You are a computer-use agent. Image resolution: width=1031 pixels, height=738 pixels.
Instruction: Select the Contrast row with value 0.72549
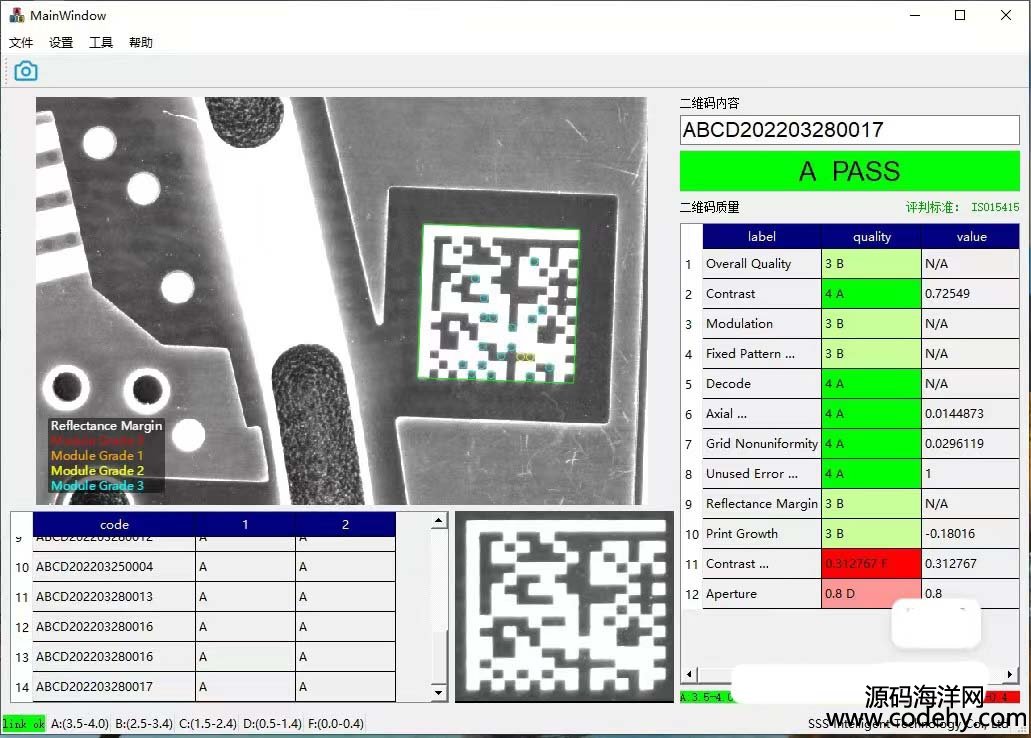(x=861, y=294)
